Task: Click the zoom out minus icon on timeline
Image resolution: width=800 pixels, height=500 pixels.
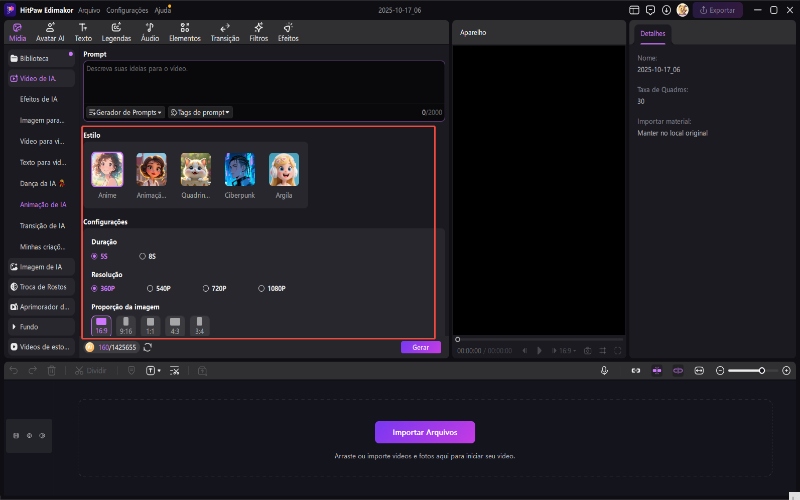Action: coord(720,370)
